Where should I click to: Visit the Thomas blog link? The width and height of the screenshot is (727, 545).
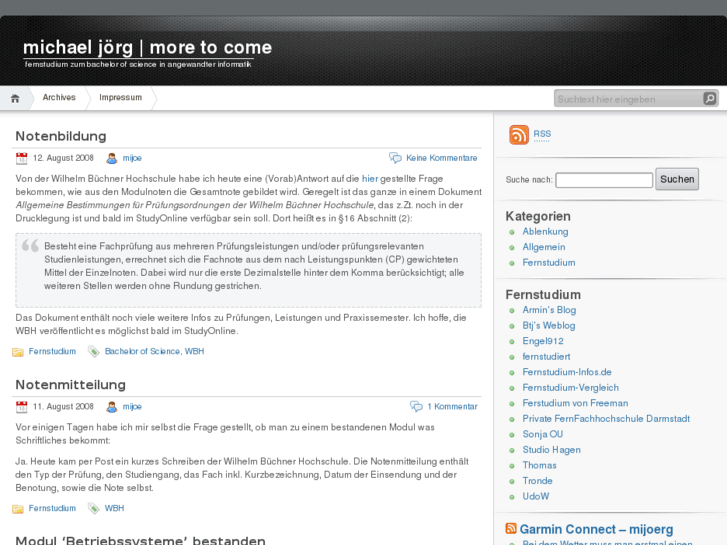tap(540, 465)
